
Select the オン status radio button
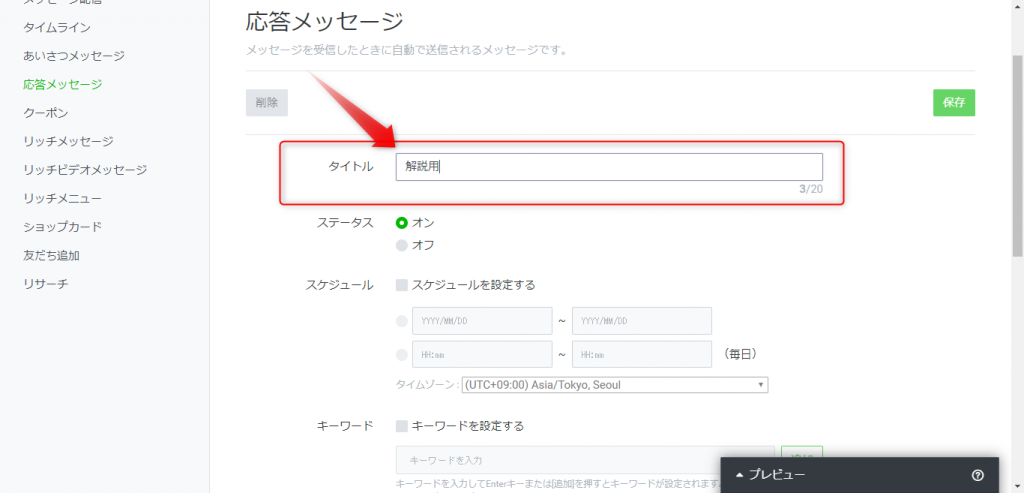[x=402, y=223]
